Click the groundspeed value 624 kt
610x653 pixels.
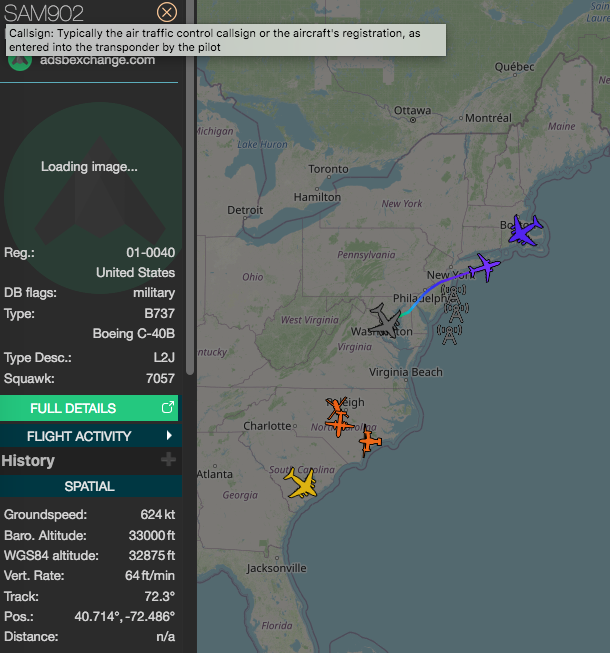point(158,515)
